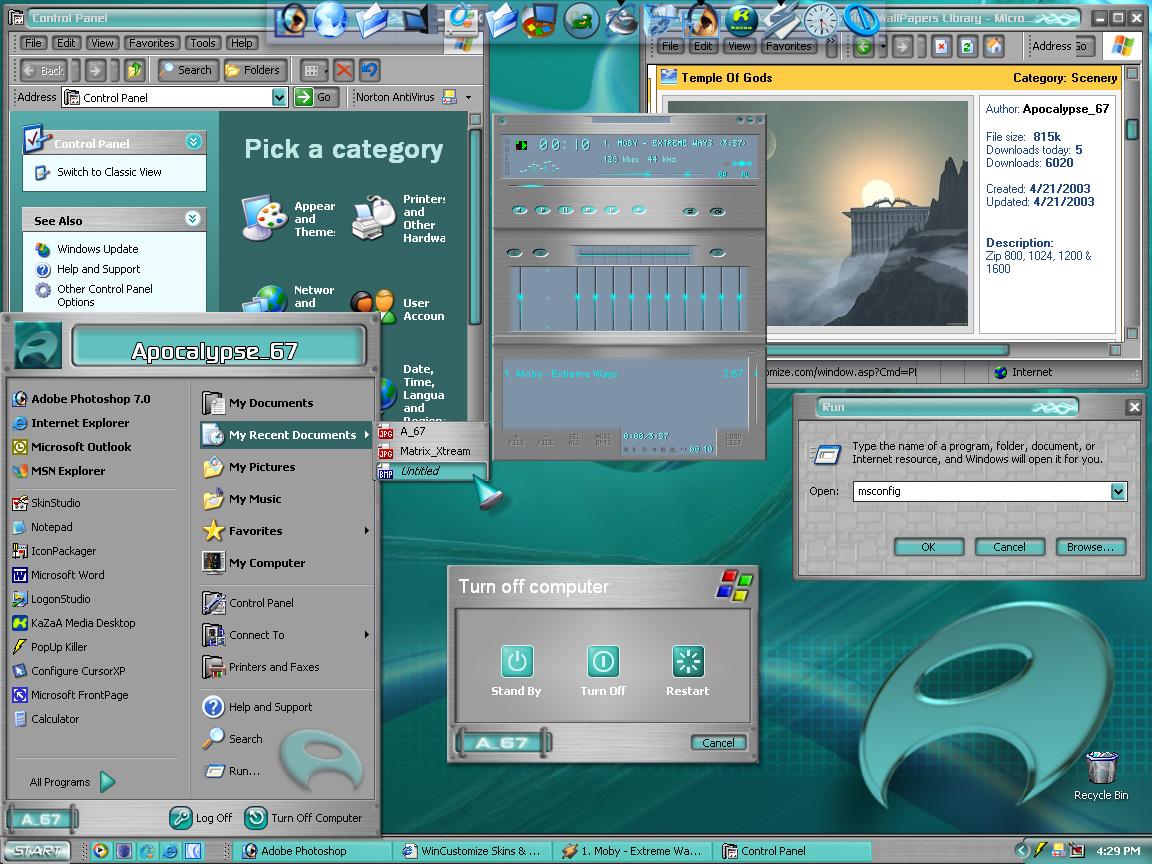This screenshot has width=1152, height=864.
Task: Click the Home icon in Internet Explorer toolbar
Action: coord(994,47)
